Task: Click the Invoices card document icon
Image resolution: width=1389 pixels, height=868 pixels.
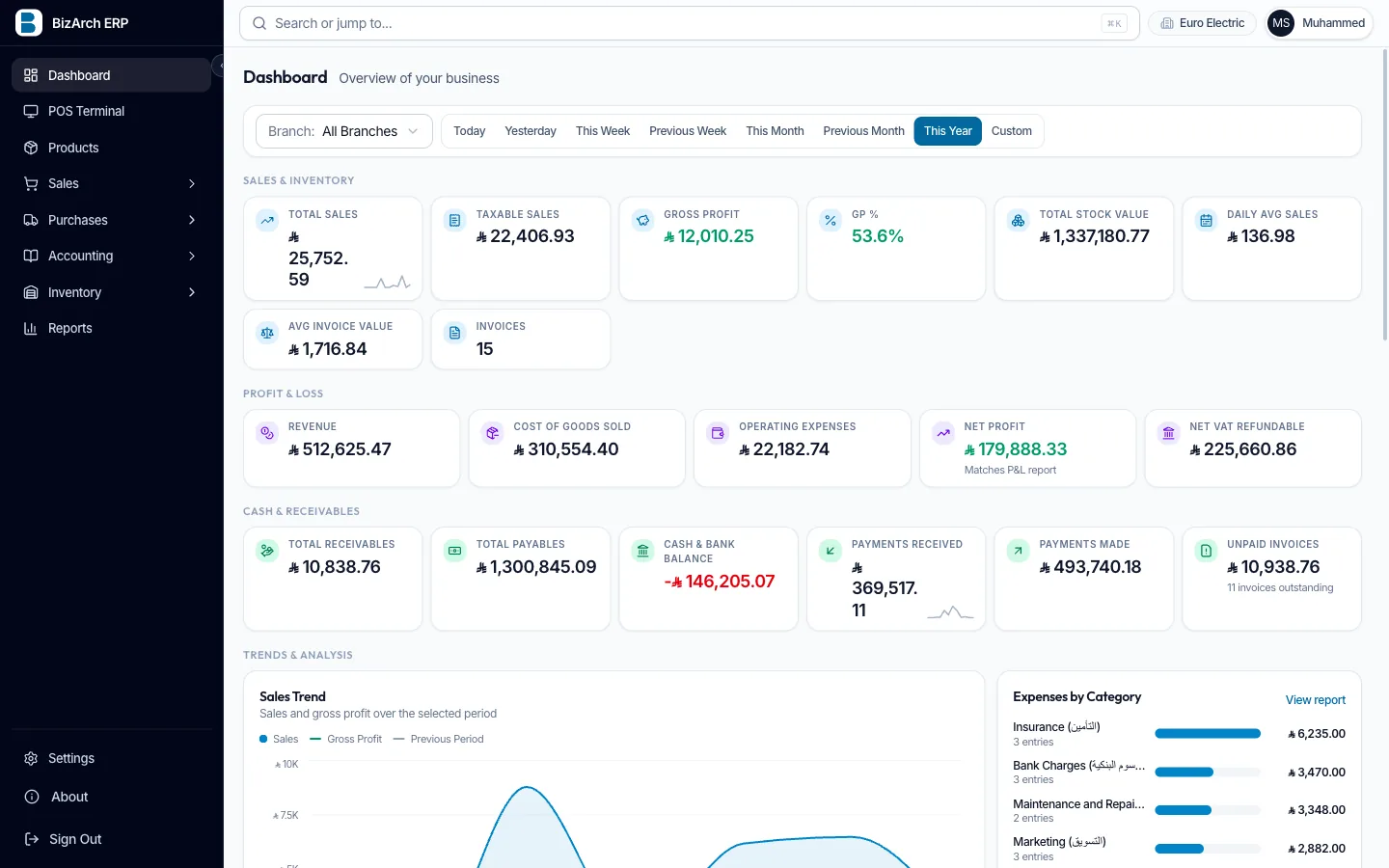Action: (x=454, y=333)
